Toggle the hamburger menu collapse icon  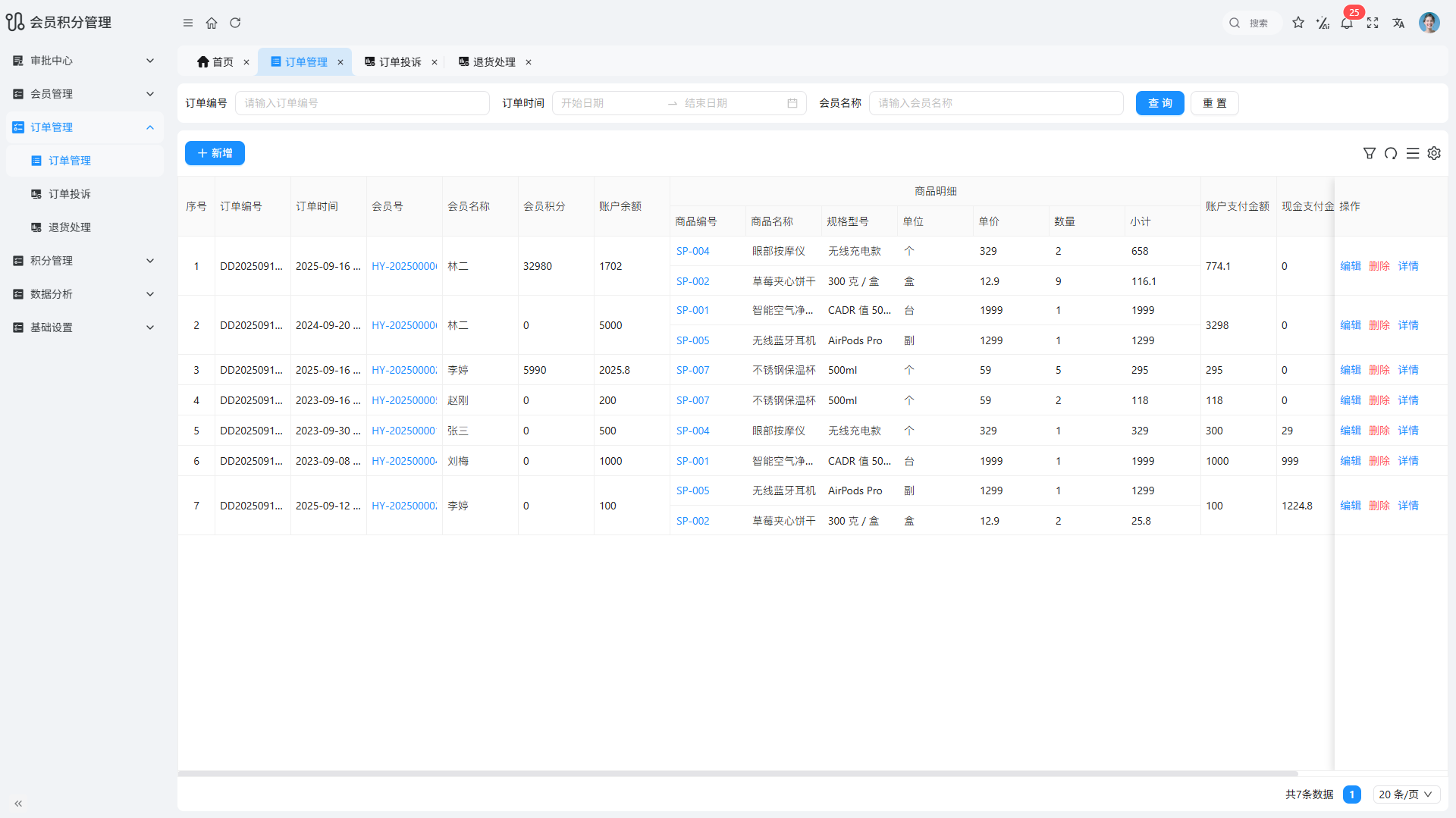pos(188,23)
